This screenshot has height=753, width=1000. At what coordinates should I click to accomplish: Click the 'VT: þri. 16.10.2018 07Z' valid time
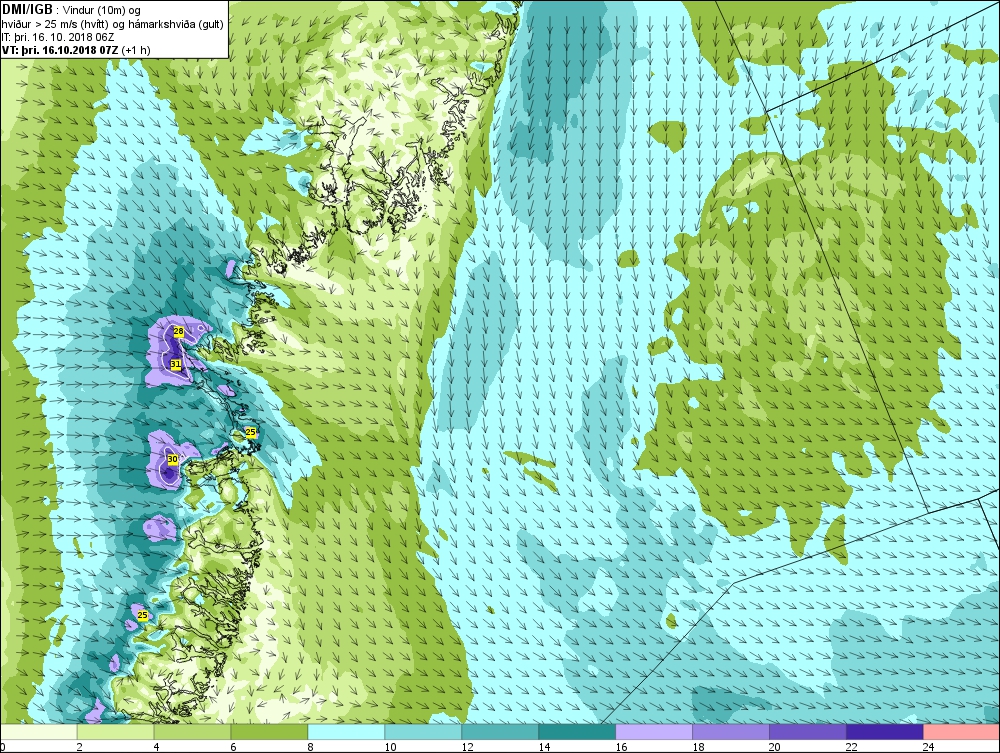point(59,50)
